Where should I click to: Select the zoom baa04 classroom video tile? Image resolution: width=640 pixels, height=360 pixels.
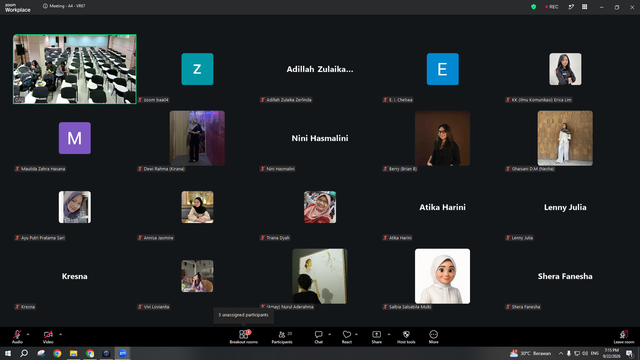coord(75,69)
